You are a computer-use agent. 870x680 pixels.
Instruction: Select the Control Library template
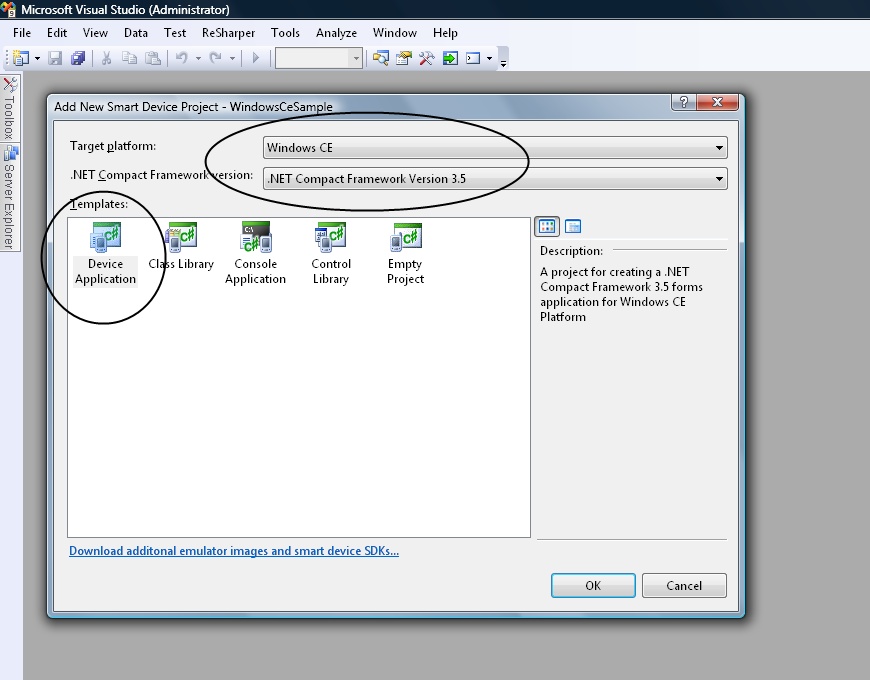331,254
